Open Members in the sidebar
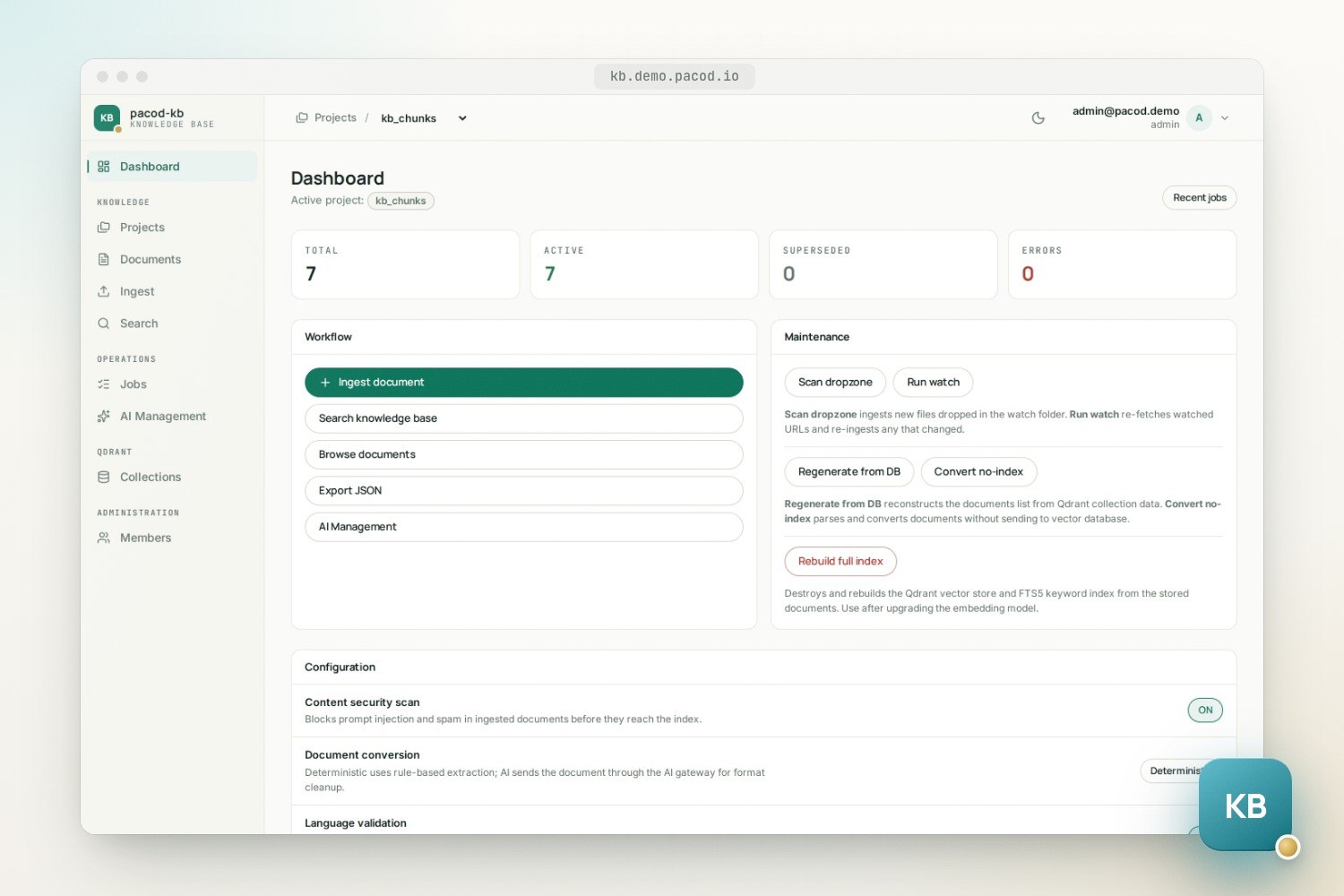Viewport: 1344px width, 896px height. point(171,538)
